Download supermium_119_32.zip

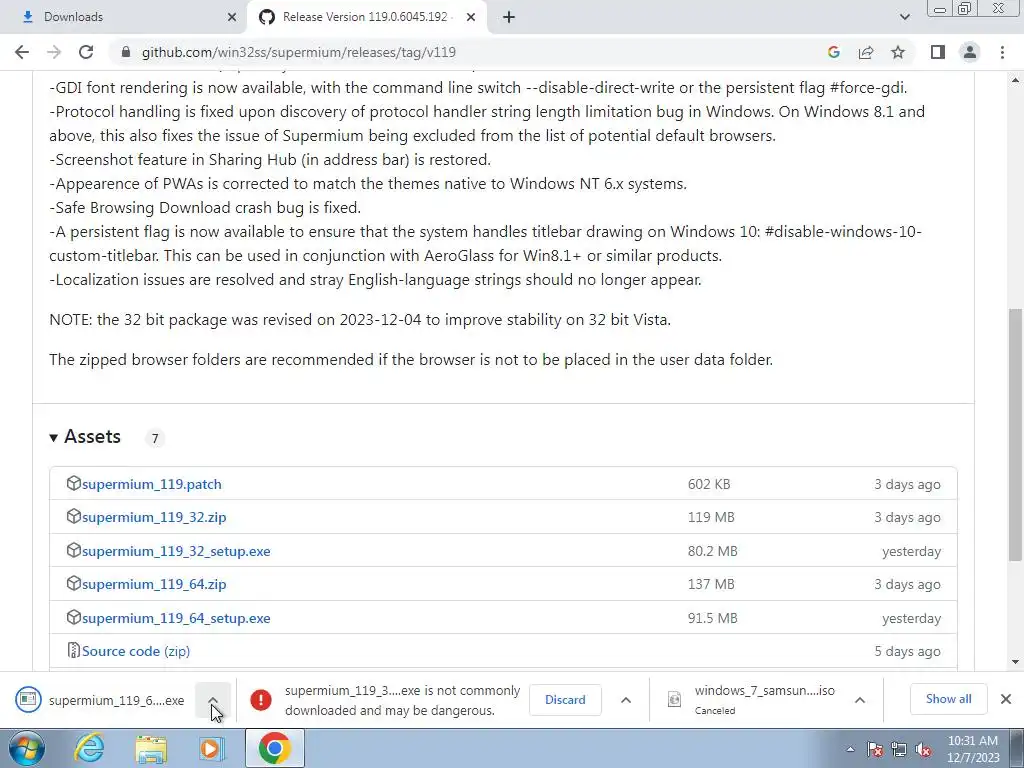[x=154, y=517]
